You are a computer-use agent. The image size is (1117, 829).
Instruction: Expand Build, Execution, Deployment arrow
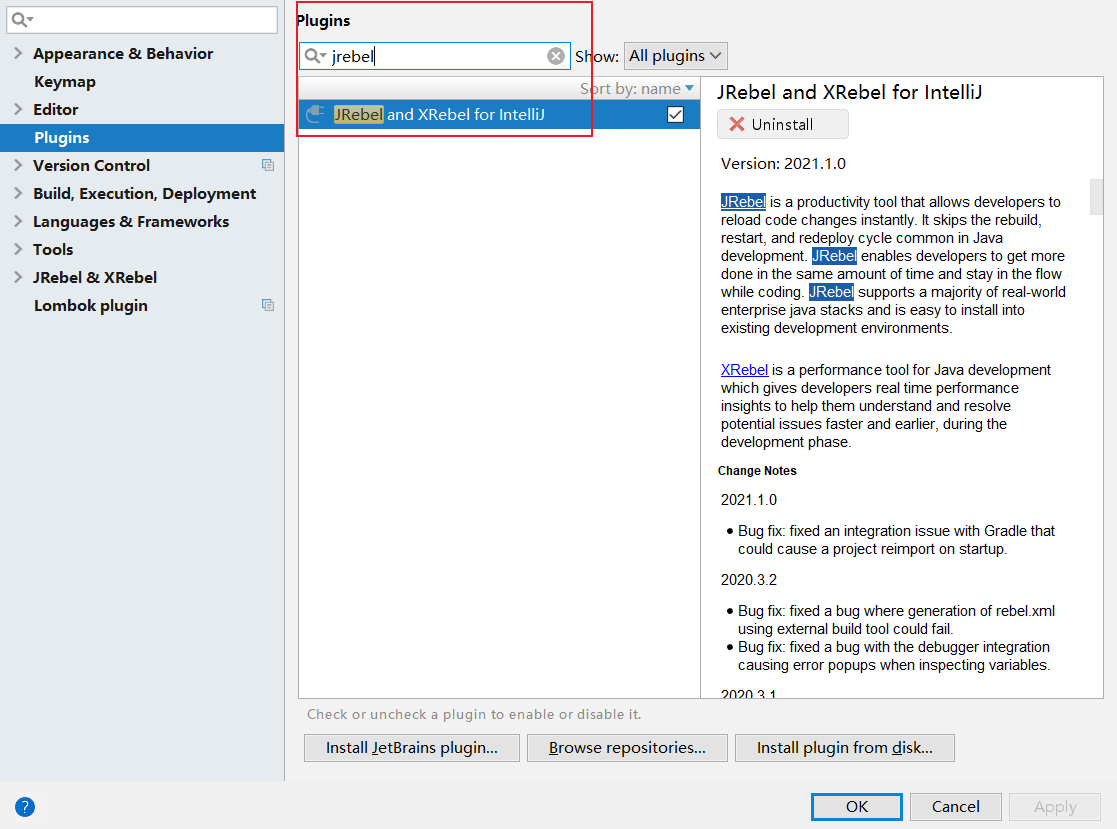tap(19, 193)
